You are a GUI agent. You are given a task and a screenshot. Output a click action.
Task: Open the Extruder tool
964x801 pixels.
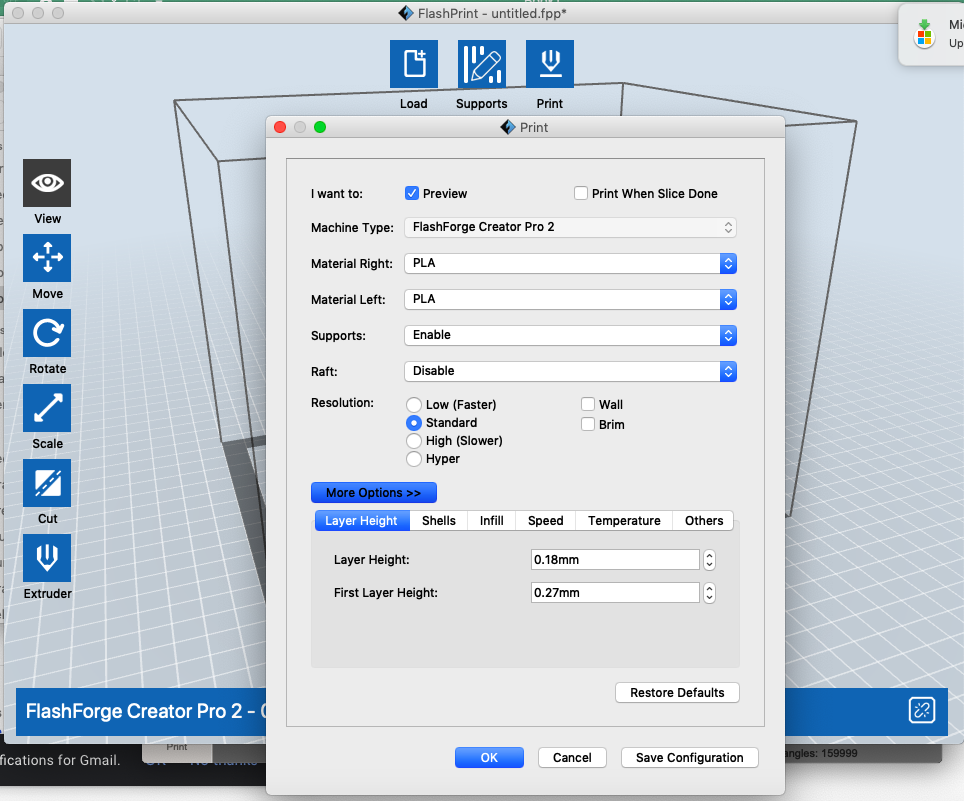47,558
